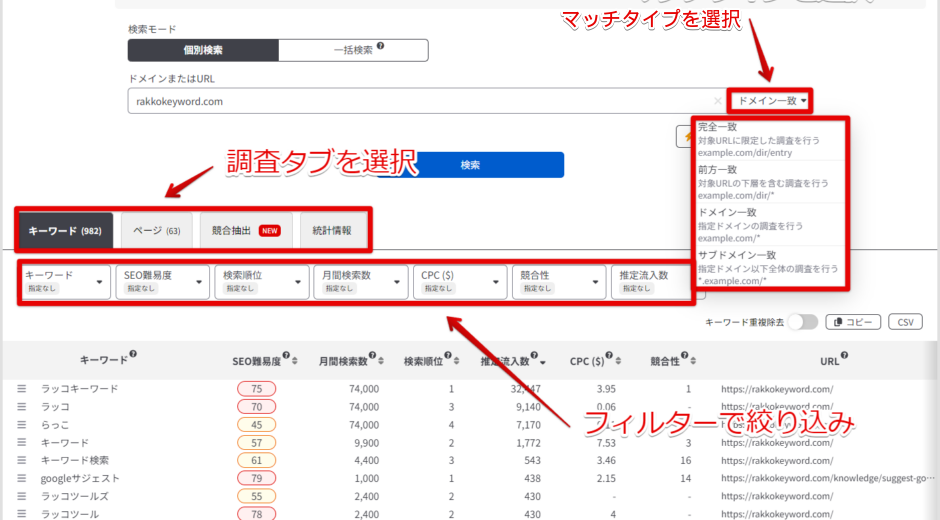
Task: Export results with the CSV button
Action: click(x=904, y=322)
